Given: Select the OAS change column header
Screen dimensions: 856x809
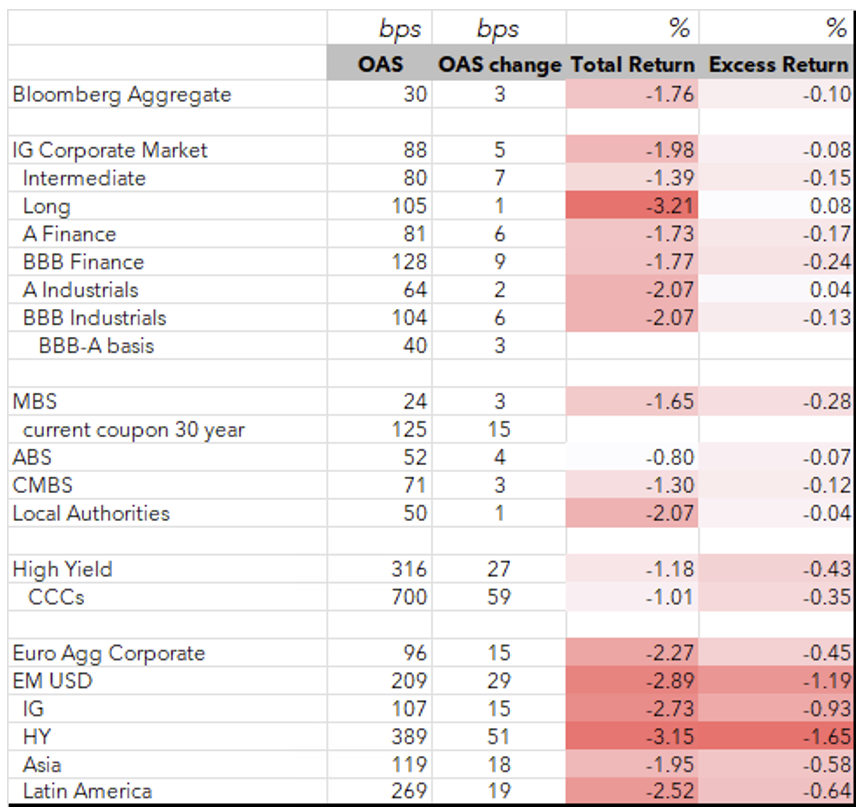Looking at the screenshot, I should click(x=499, y=65).
